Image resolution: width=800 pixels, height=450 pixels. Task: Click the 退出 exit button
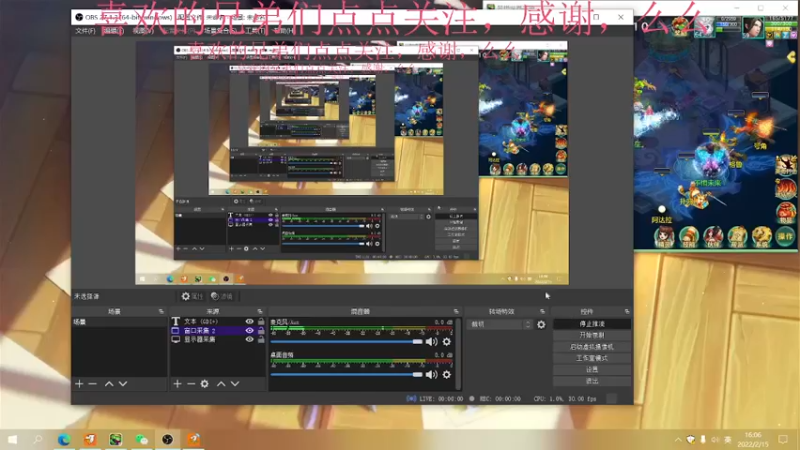[x=592, y=381]
